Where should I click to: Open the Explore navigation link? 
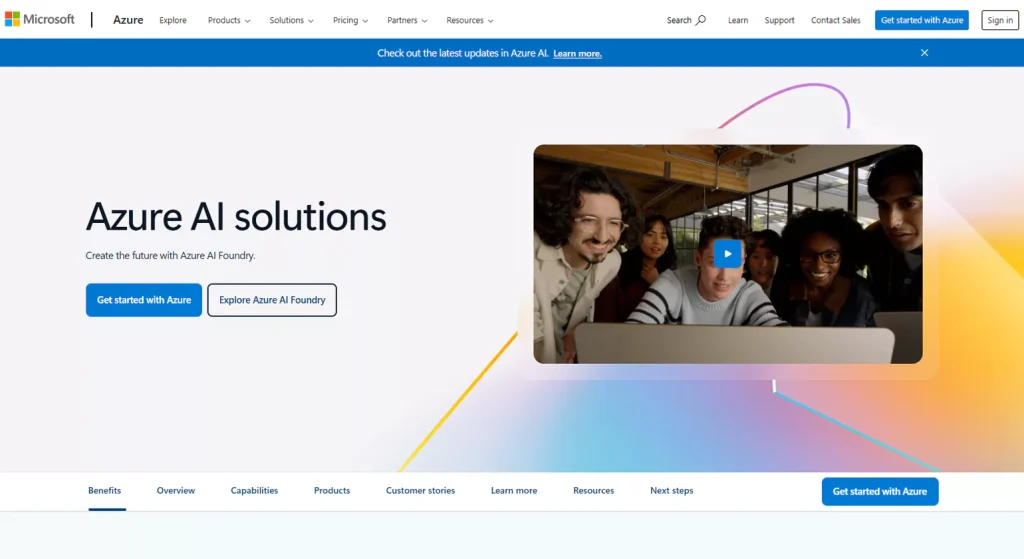pyautogui.click(x=173, y=20)
